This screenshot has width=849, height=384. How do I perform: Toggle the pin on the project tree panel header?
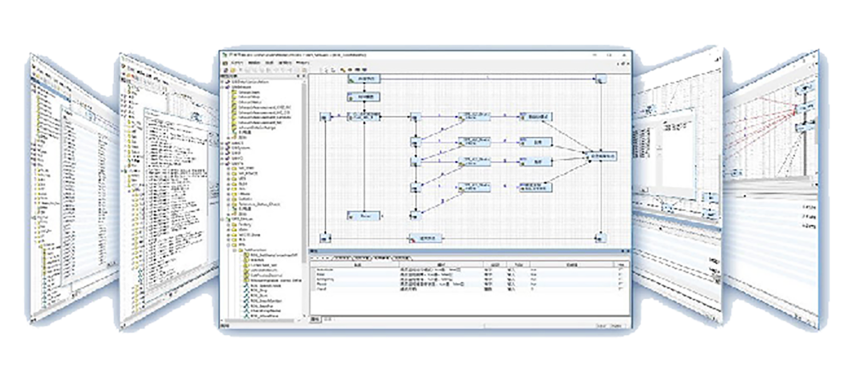point(298,77)
